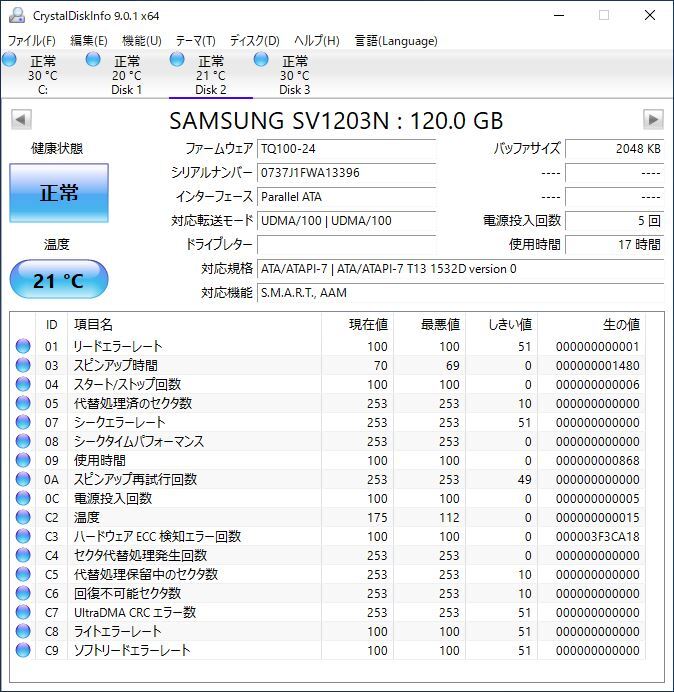Click status orb for ID 08 シークタイムパフォーマンス
This screenshot has width=674, height=692.
pyautogui.click(x=23, y=441)
